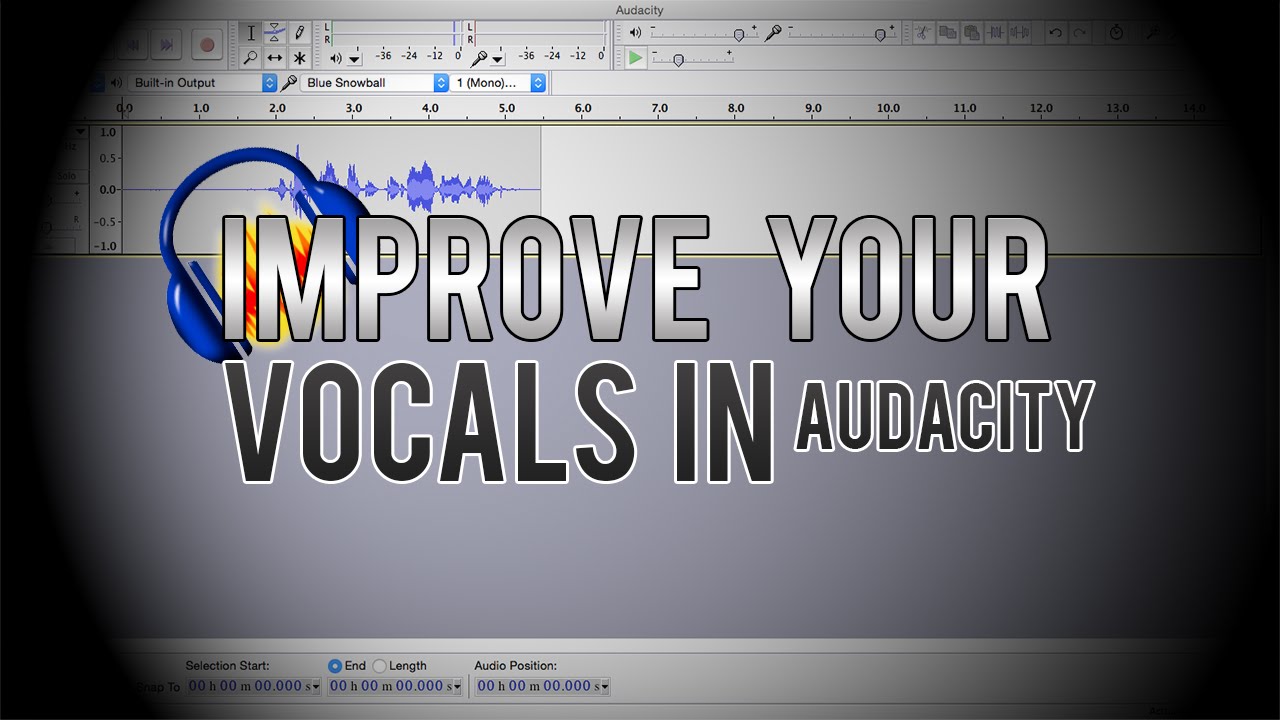Image resolution: width=1280 pixels, height=720 pixels.
Task: Click timeline ruler at 12.0 seconds
Action: click(x=1041, y=108)
